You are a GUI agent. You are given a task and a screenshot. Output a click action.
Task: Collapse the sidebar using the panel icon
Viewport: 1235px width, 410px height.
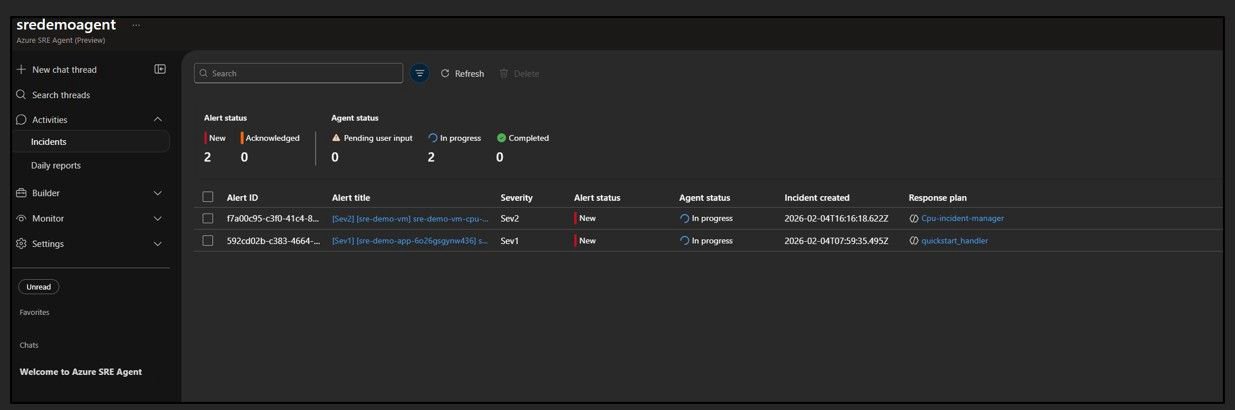pos(160,69)
